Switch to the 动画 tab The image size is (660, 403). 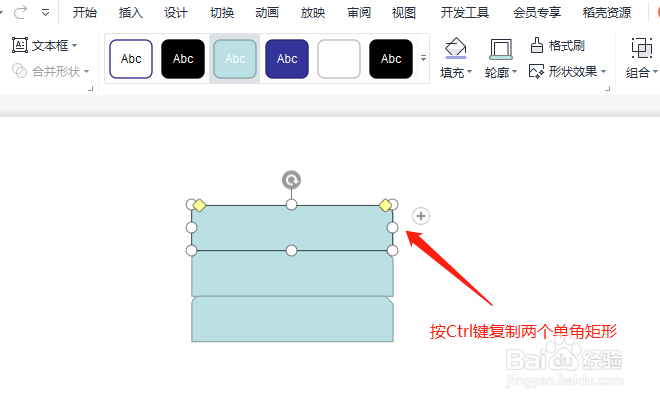[x=267, y=13]
